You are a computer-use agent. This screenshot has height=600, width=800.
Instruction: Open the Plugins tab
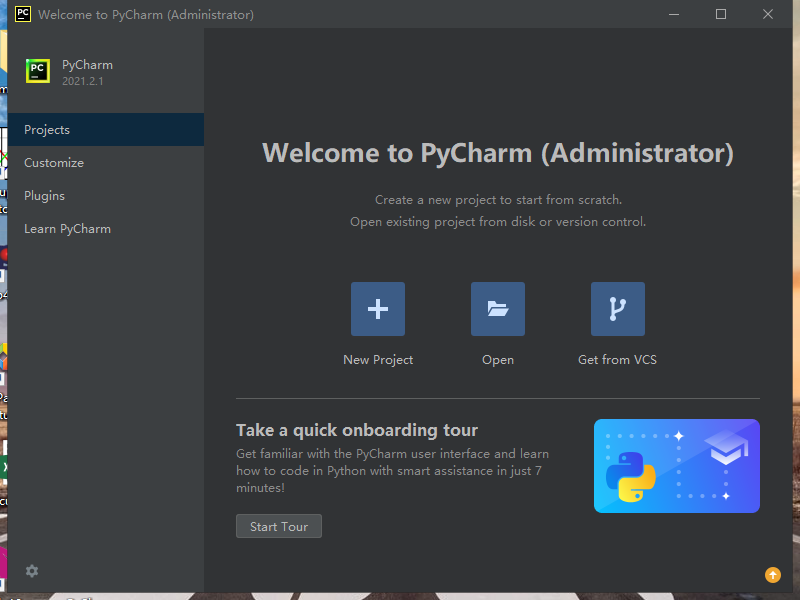pos(106,196)
